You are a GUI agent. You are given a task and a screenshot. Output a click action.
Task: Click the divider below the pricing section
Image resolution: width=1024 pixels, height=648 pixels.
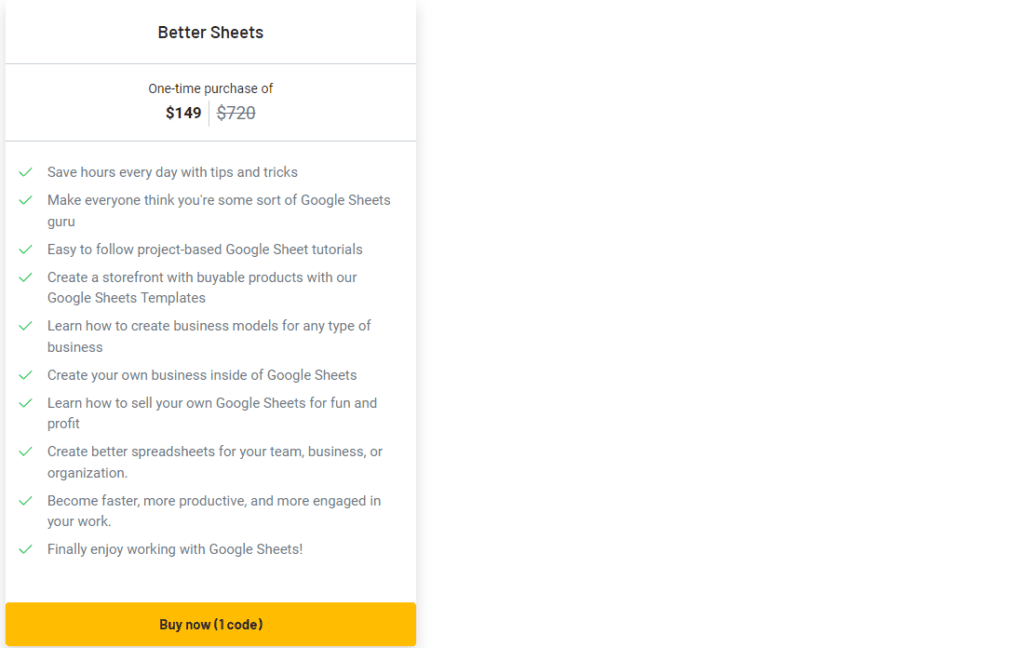(210, 140)
